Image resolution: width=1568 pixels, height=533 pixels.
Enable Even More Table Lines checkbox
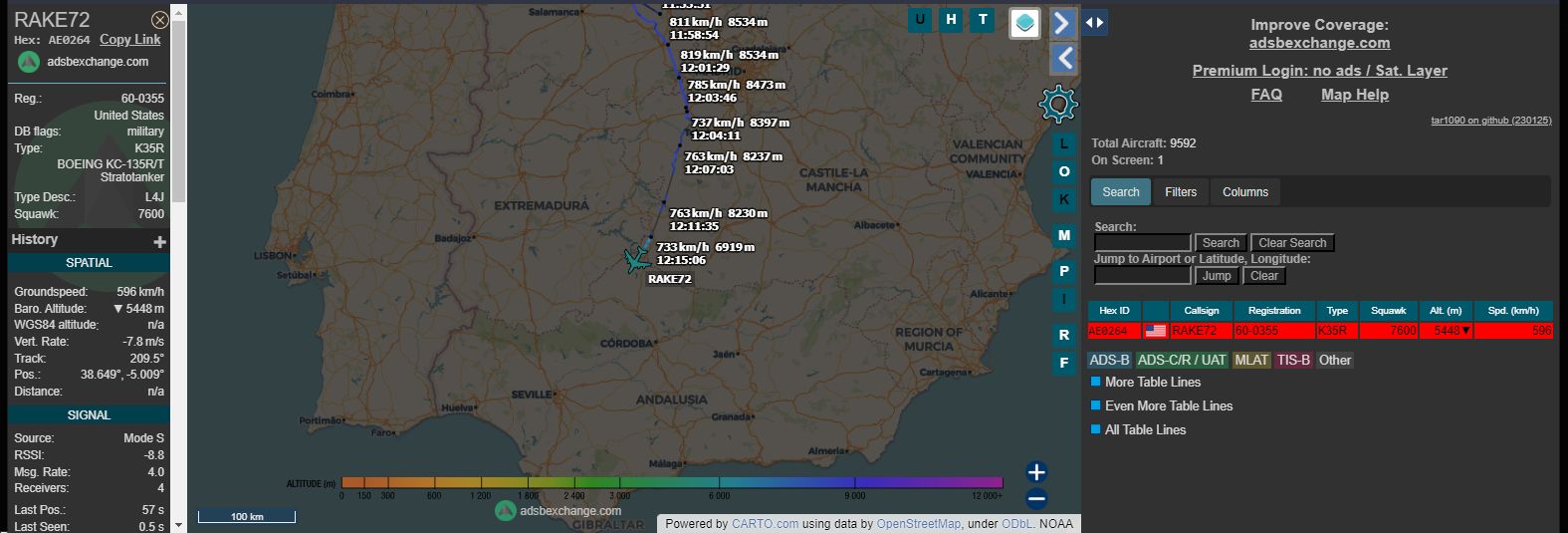coord(1096,405)
